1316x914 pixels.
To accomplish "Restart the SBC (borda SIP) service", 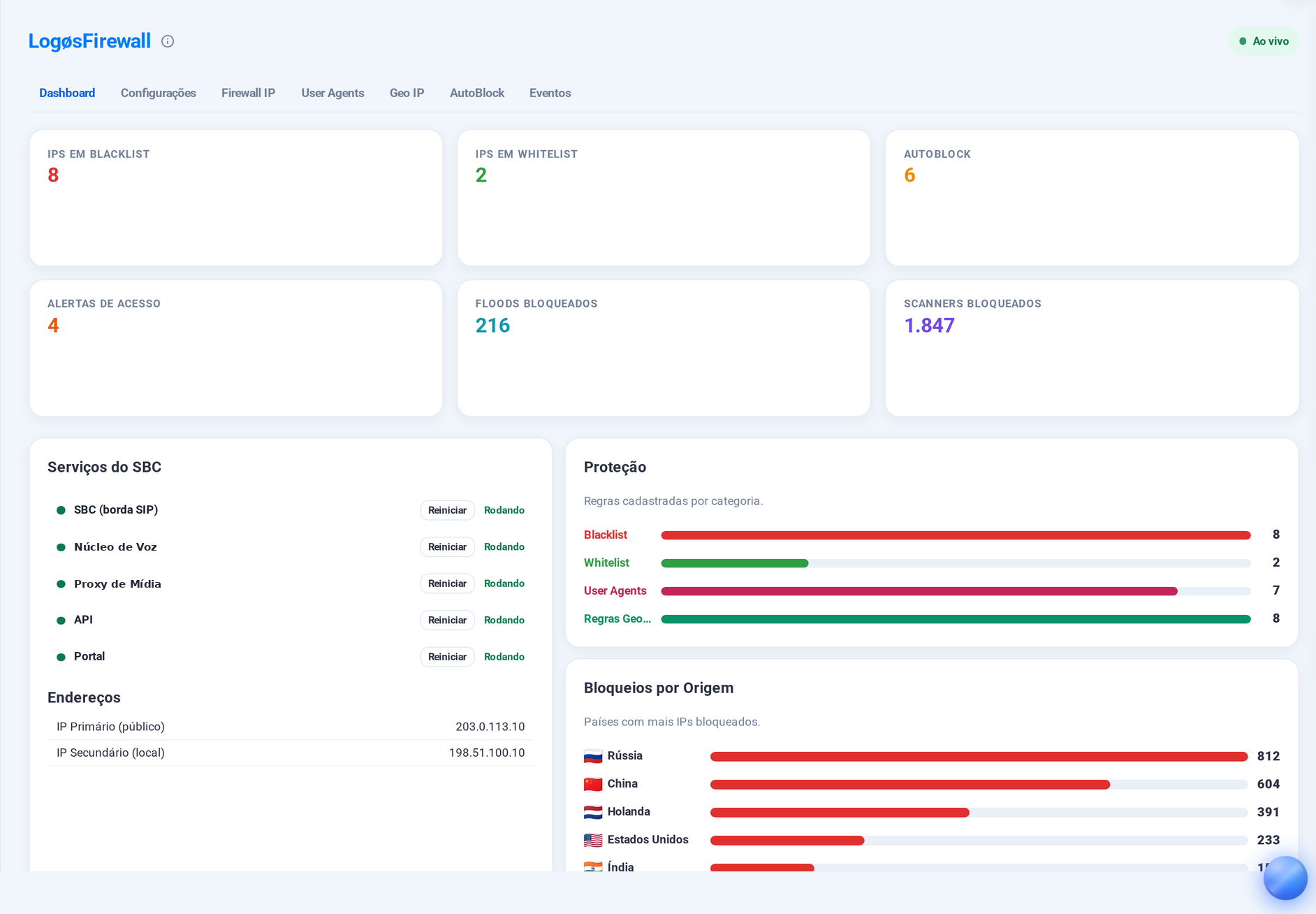I will click(447, 510).
